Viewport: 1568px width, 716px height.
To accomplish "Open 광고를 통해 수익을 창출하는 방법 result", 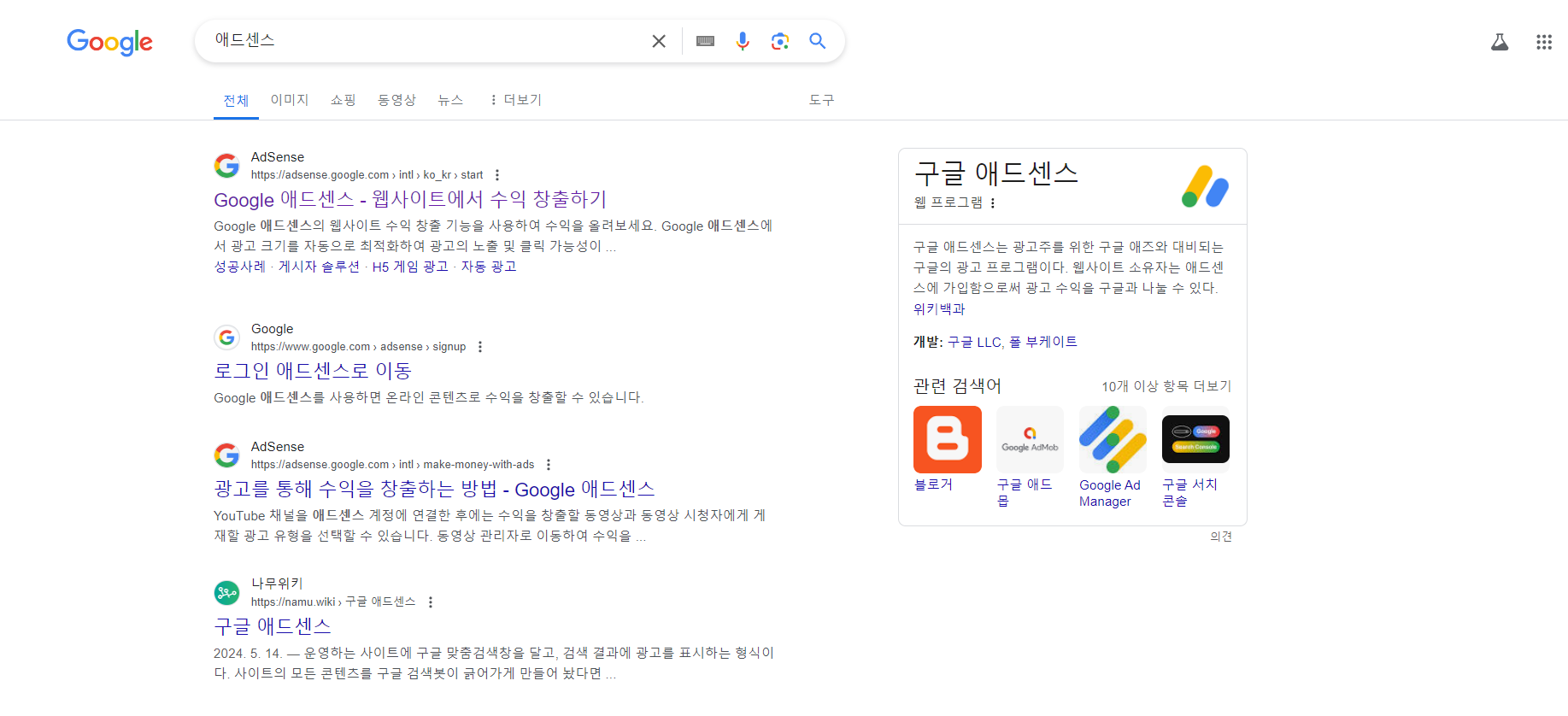I will [x=434, y=489].
